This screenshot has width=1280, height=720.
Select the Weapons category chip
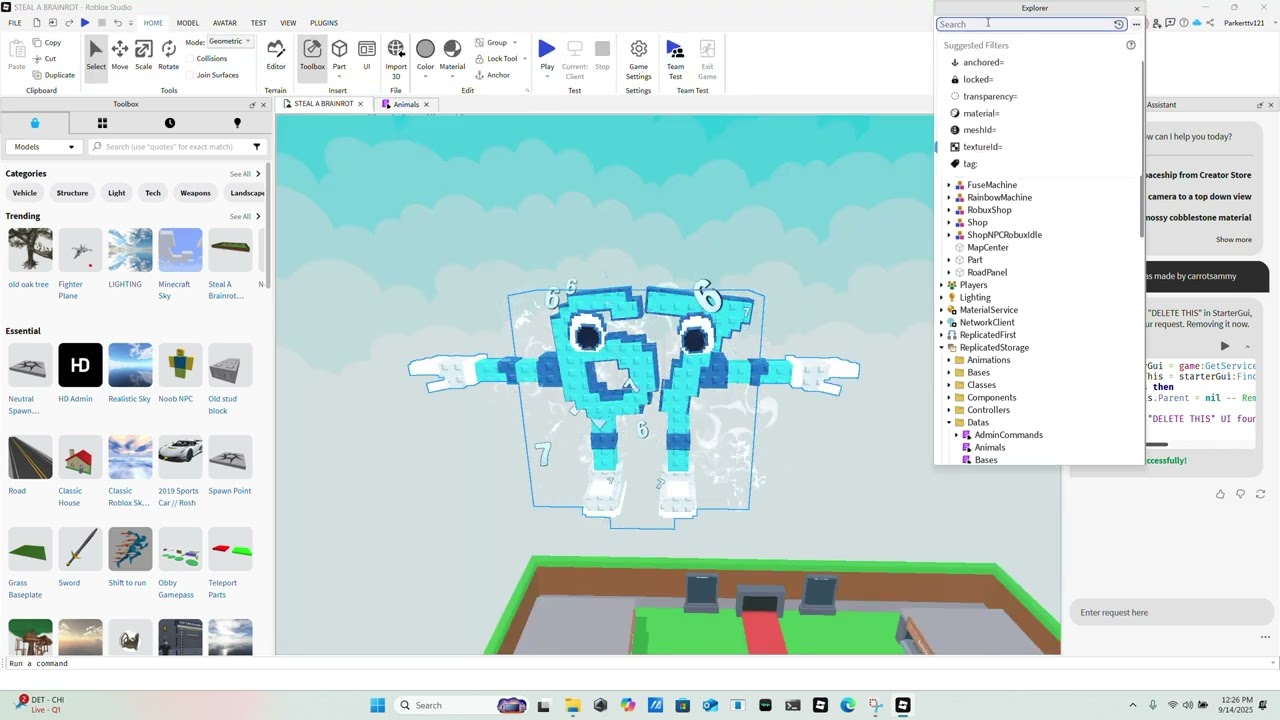(x=195, y=193)
